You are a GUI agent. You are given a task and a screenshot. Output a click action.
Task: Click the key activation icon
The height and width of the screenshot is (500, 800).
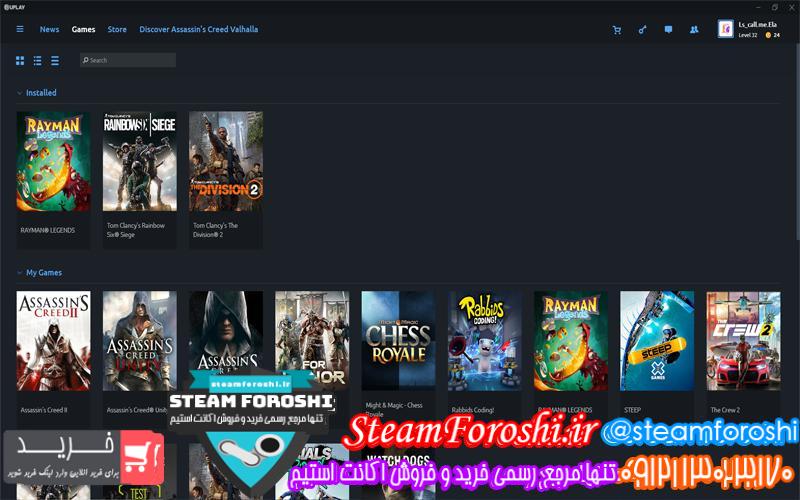click(643, 30)
